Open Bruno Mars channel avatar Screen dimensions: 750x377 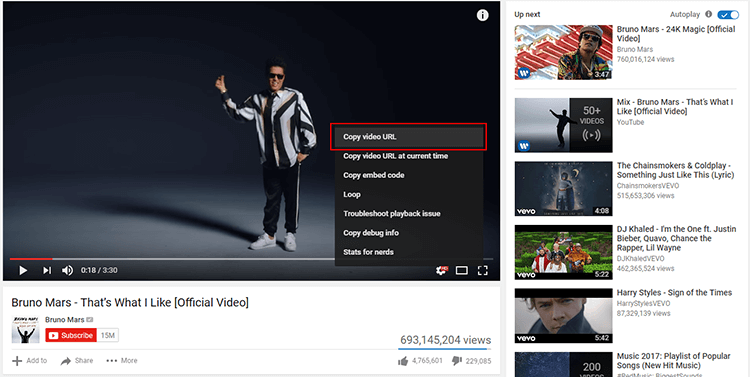(x=25, y=329)
